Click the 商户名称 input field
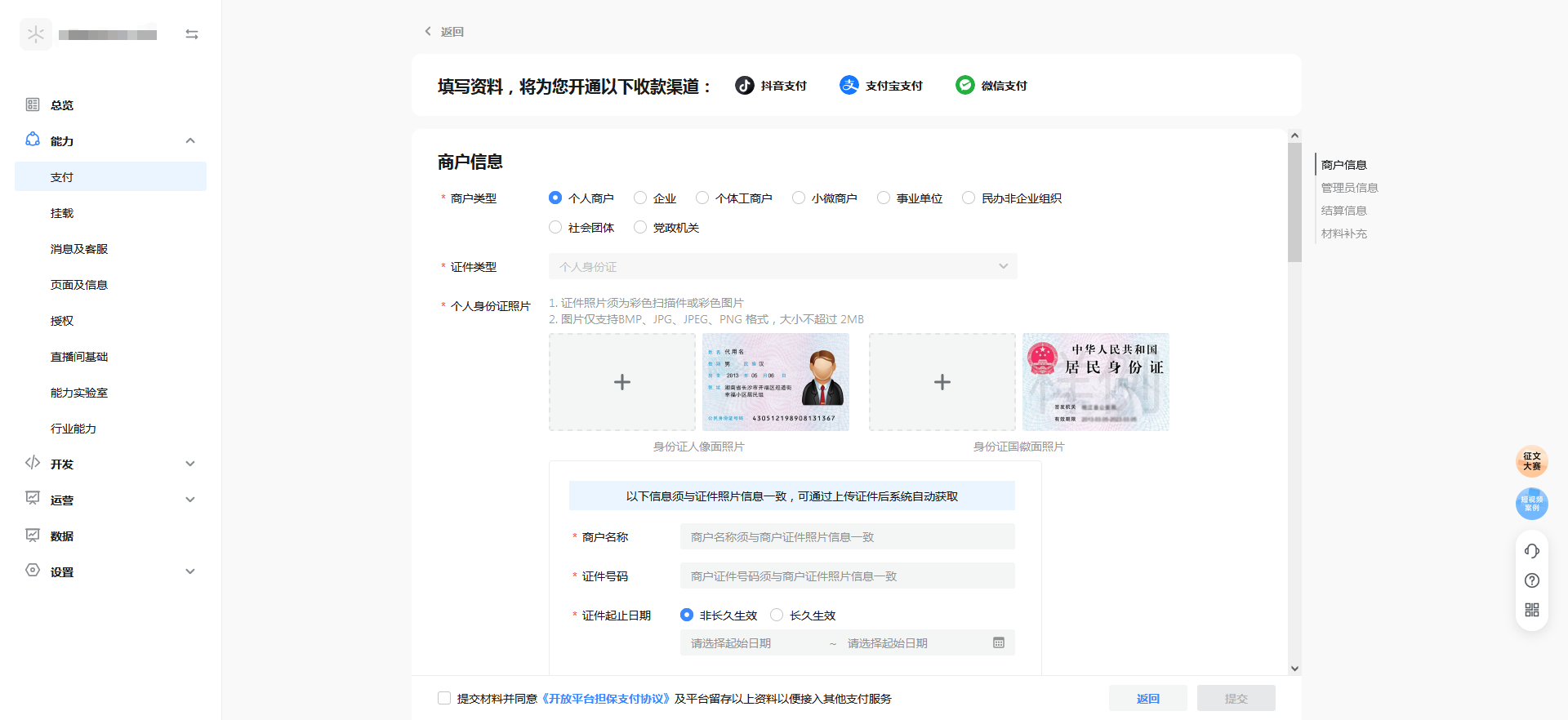The width and height of the screenshot is (1568, 720). (x=847, y=536)
